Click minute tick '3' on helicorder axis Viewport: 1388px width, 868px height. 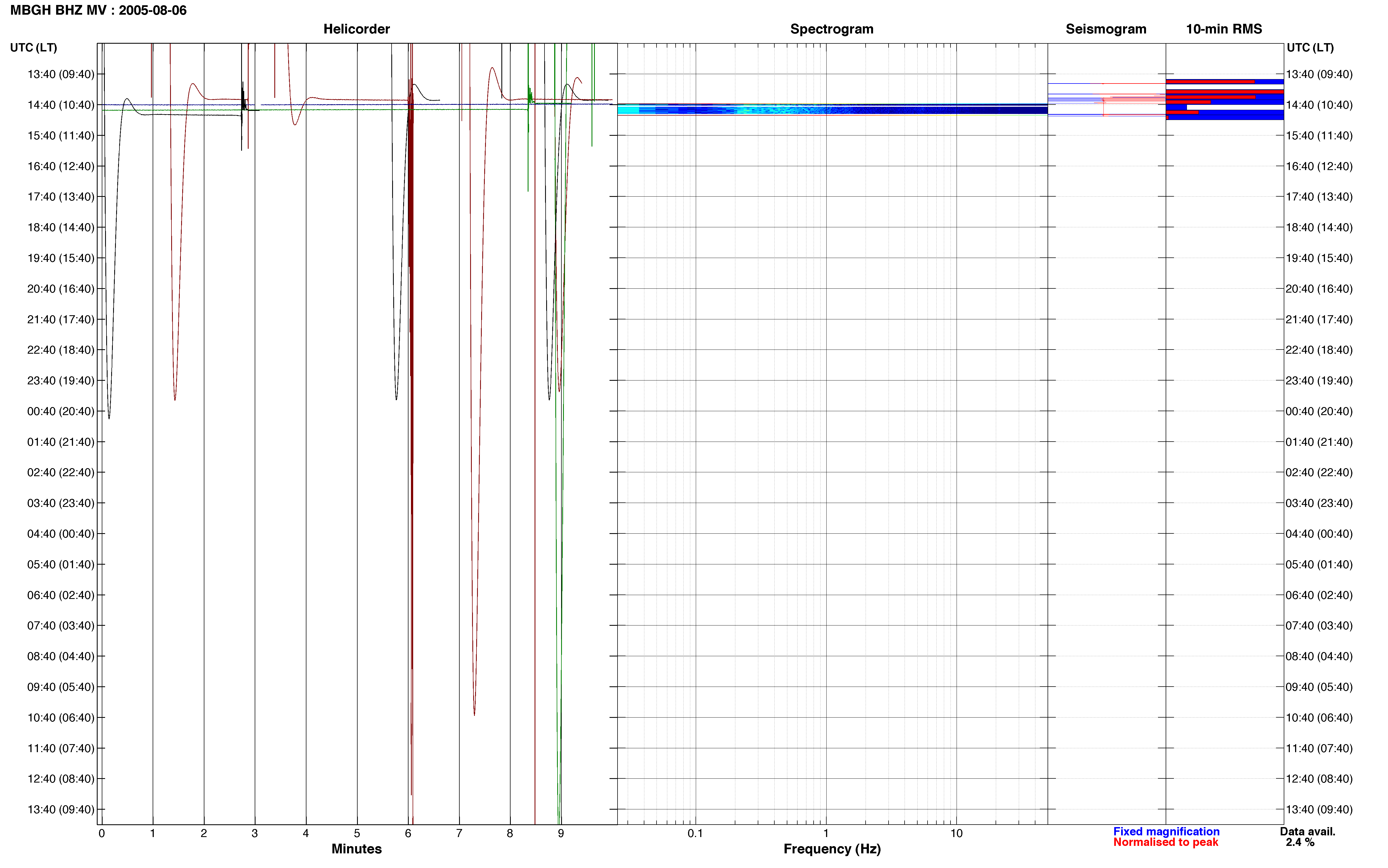[254, 833]
